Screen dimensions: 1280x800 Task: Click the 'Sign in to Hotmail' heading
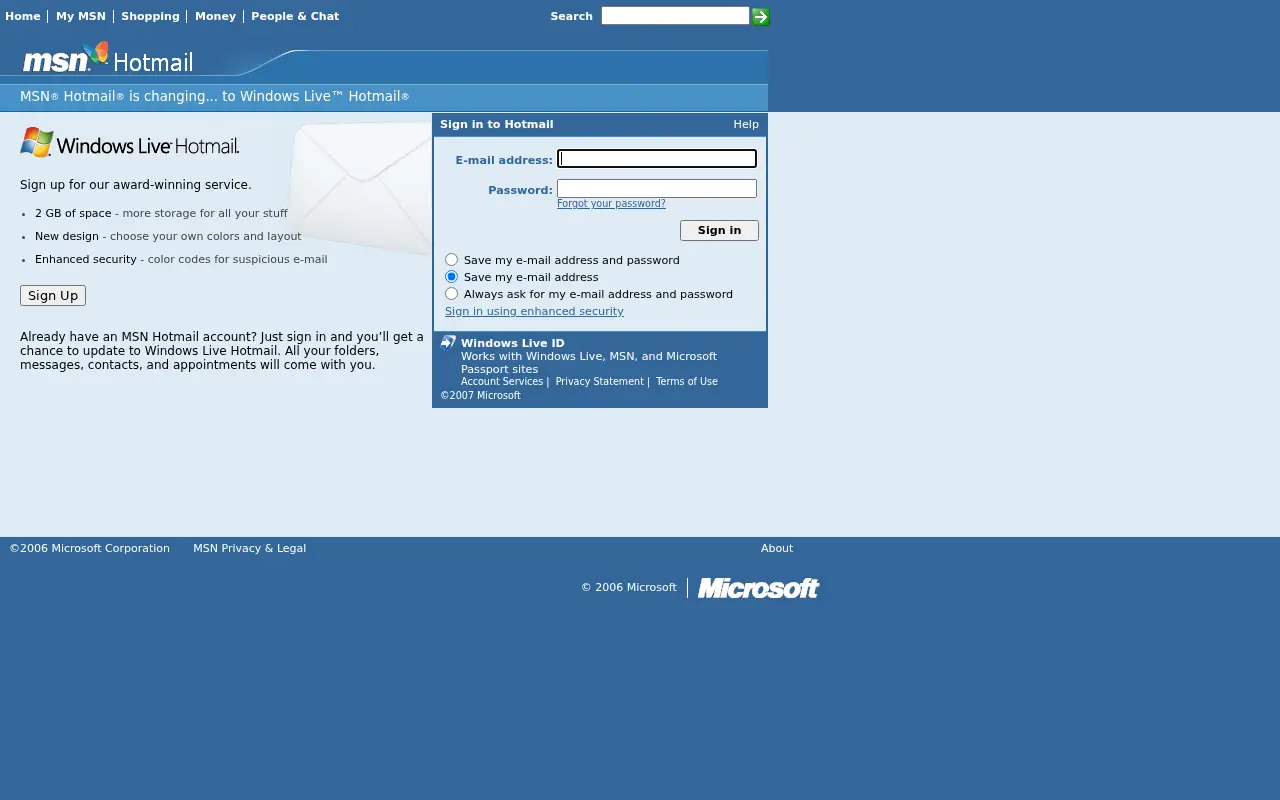[497, 124]
